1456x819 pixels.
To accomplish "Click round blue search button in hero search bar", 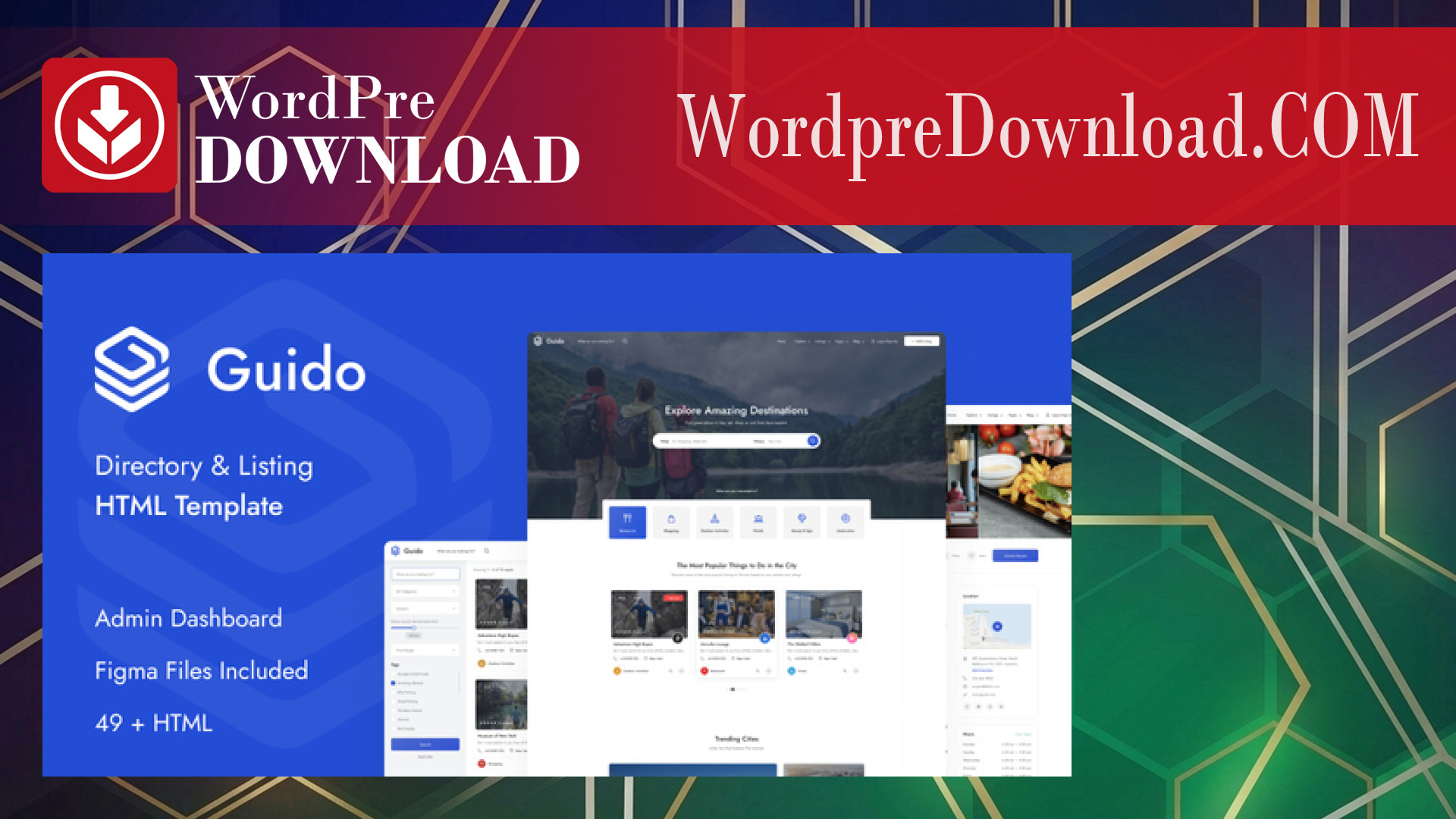I will (x=812, y=441).
